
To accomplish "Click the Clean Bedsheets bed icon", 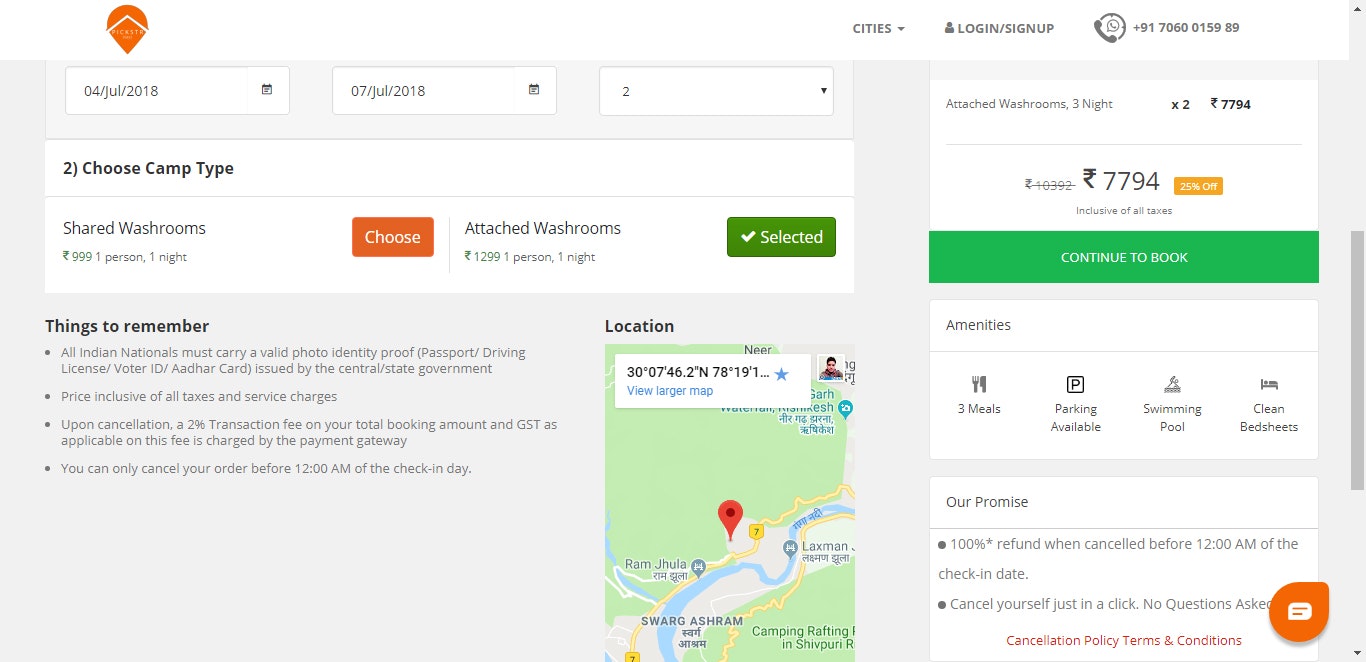I will pyautogui.click(x=1269, y=384).
